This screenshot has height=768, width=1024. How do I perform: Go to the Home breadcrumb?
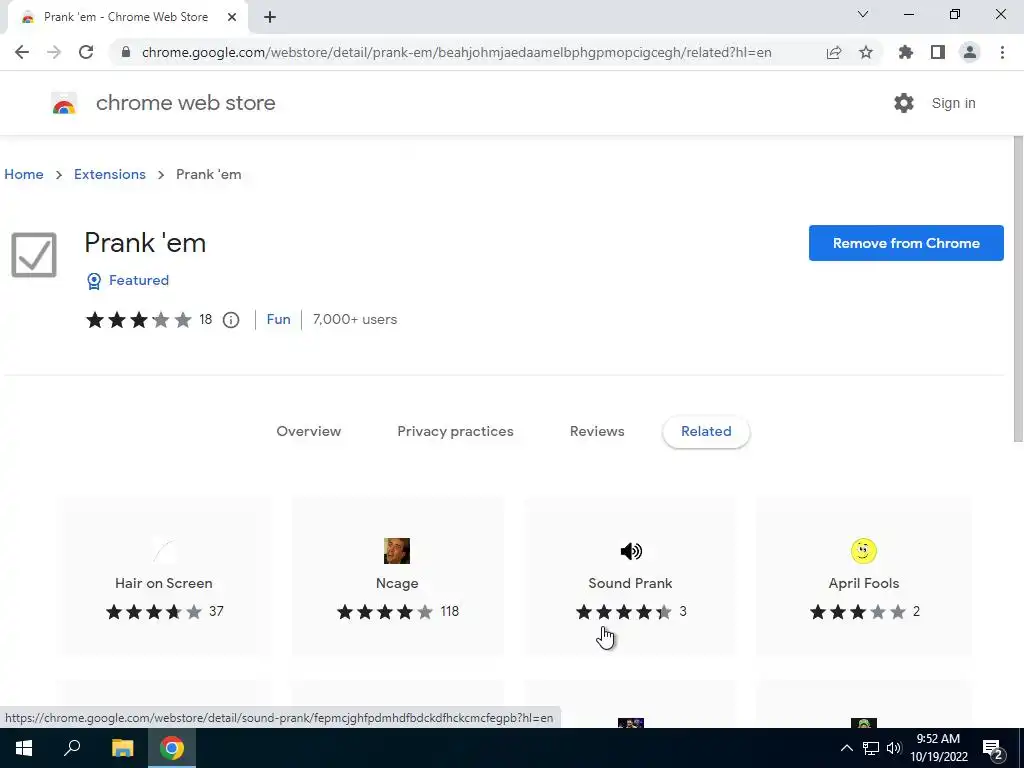[x=24, y=174]
